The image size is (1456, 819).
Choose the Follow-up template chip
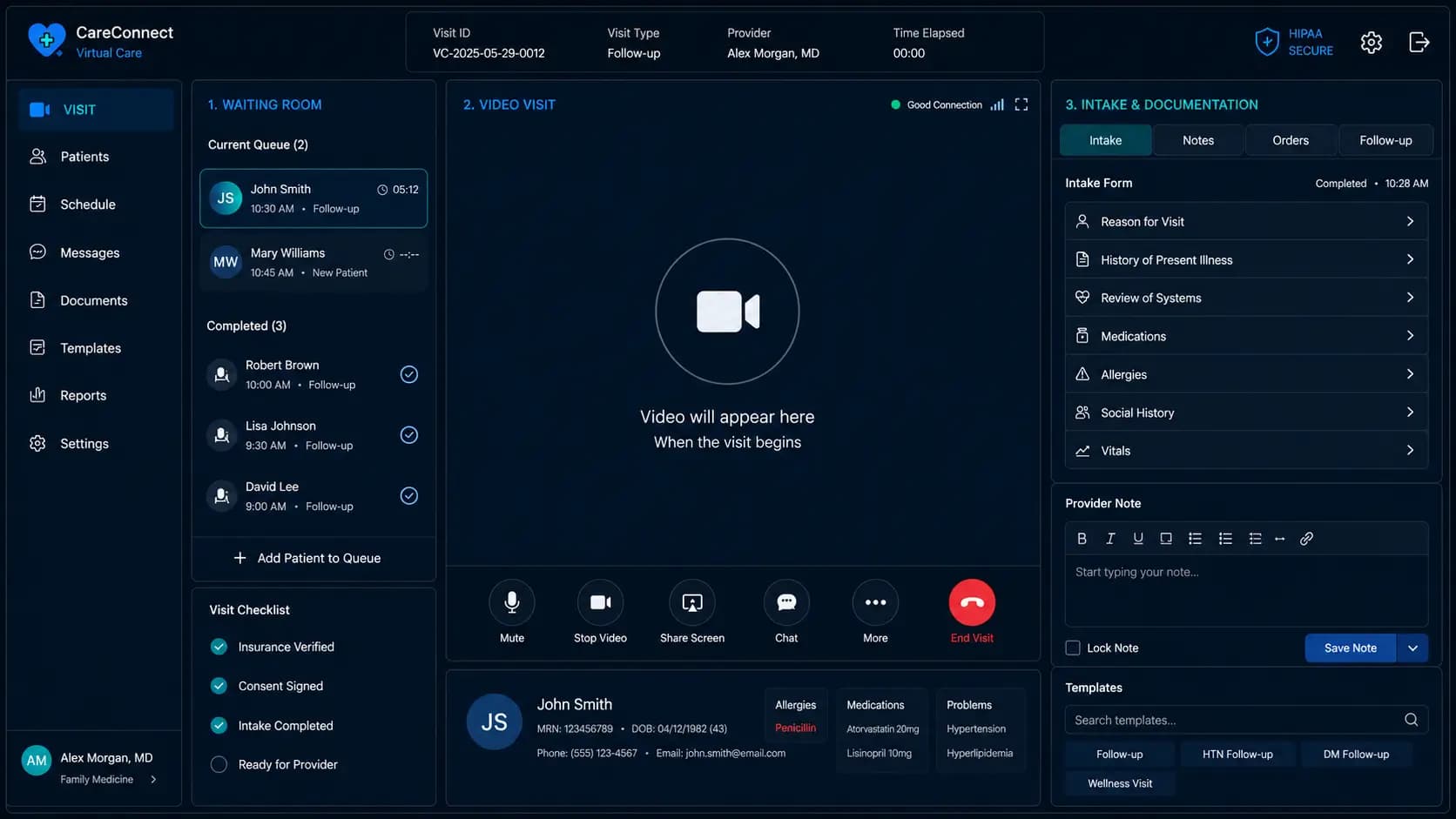point(1120,755)
